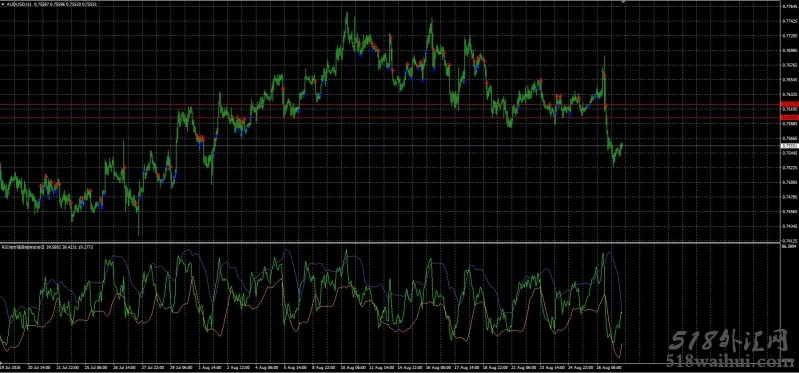Click the upper red price label on axis
The height and width of the screenshot is (373, 799).
[789, 104]
